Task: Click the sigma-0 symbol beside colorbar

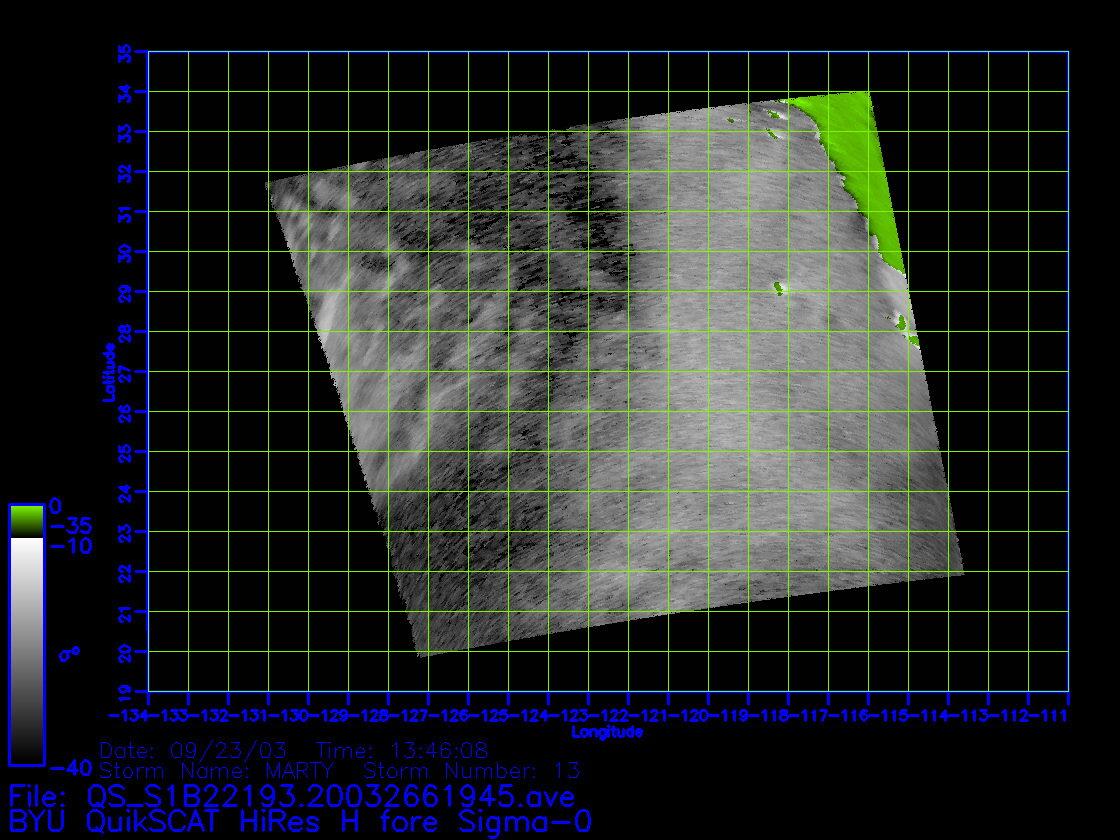Action: pyautogui.click(x=69, y=654)
